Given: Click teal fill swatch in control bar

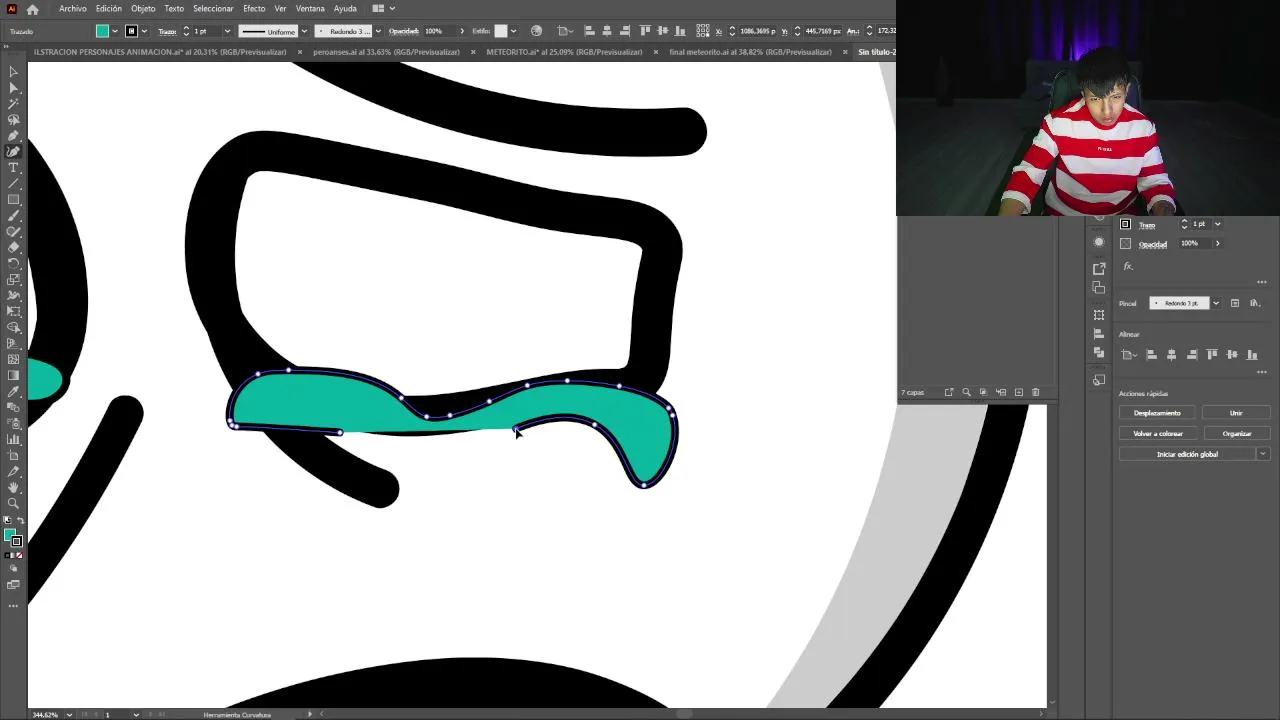Looking at the screenshot, I should (102, 31).
